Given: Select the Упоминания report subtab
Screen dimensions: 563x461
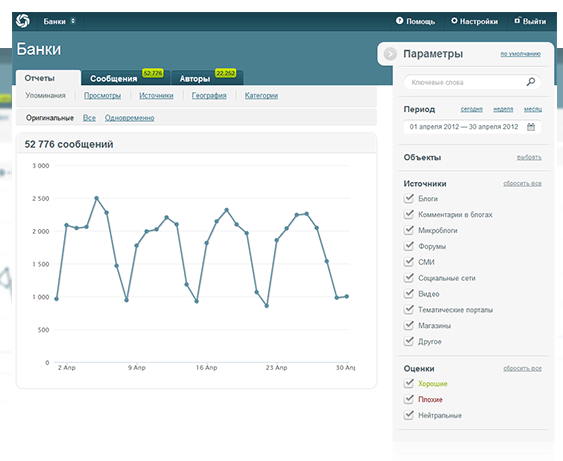Looking at the screenshot, I should click(45, 96).
